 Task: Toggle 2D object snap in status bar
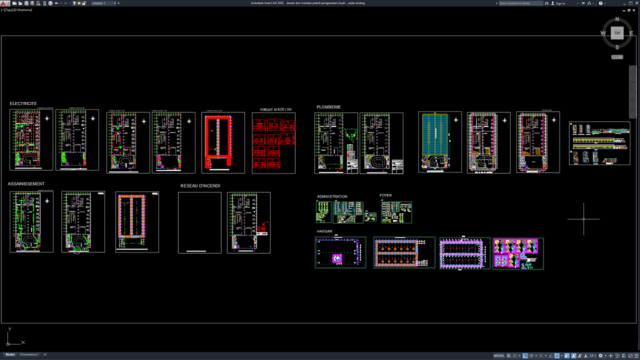click(x=557, y=356)
